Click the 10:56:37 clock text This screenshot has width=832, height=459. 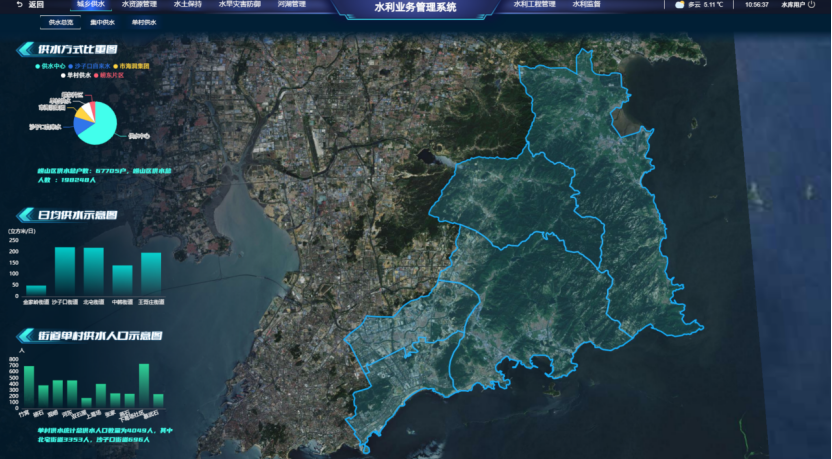click(x=757, y=4)
